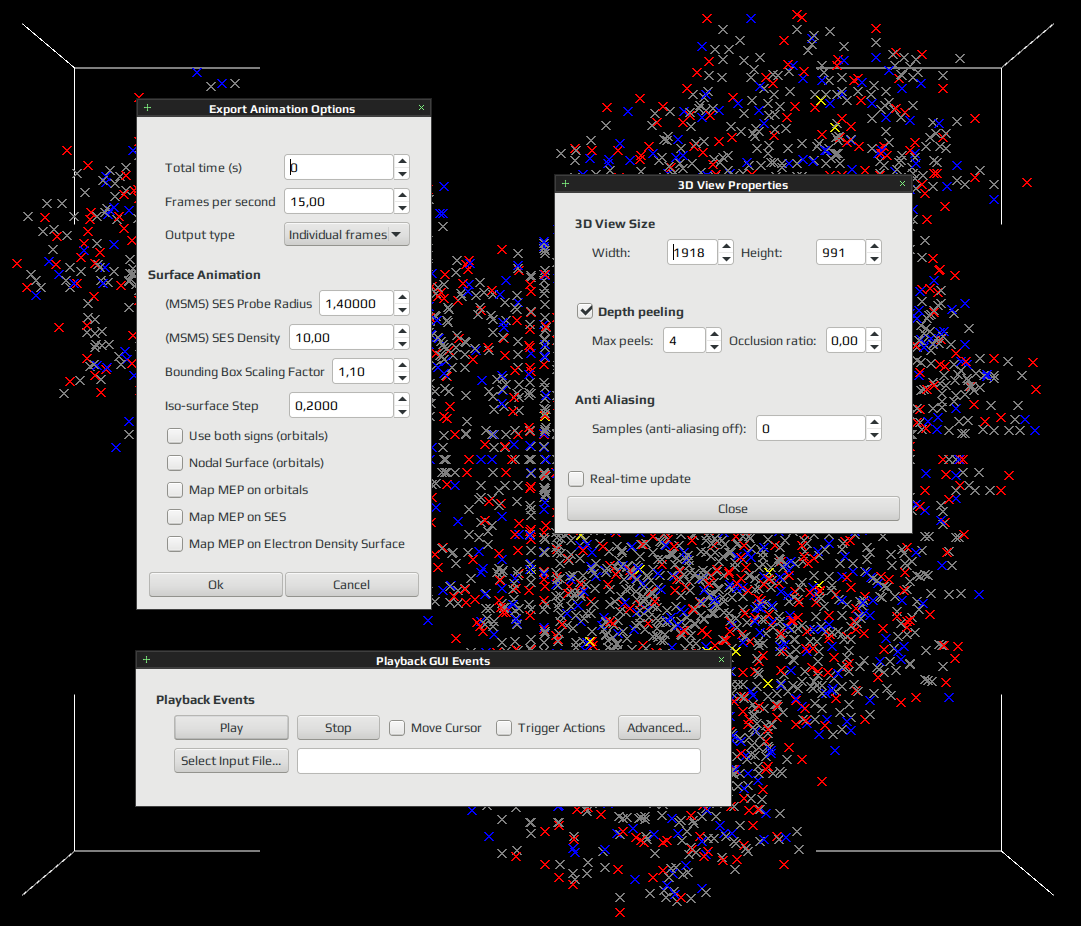Enable Use both signs (orbitals) checkbox
Image resolution: width=1081 pixels, height=926 pixels.
[175, 436]
